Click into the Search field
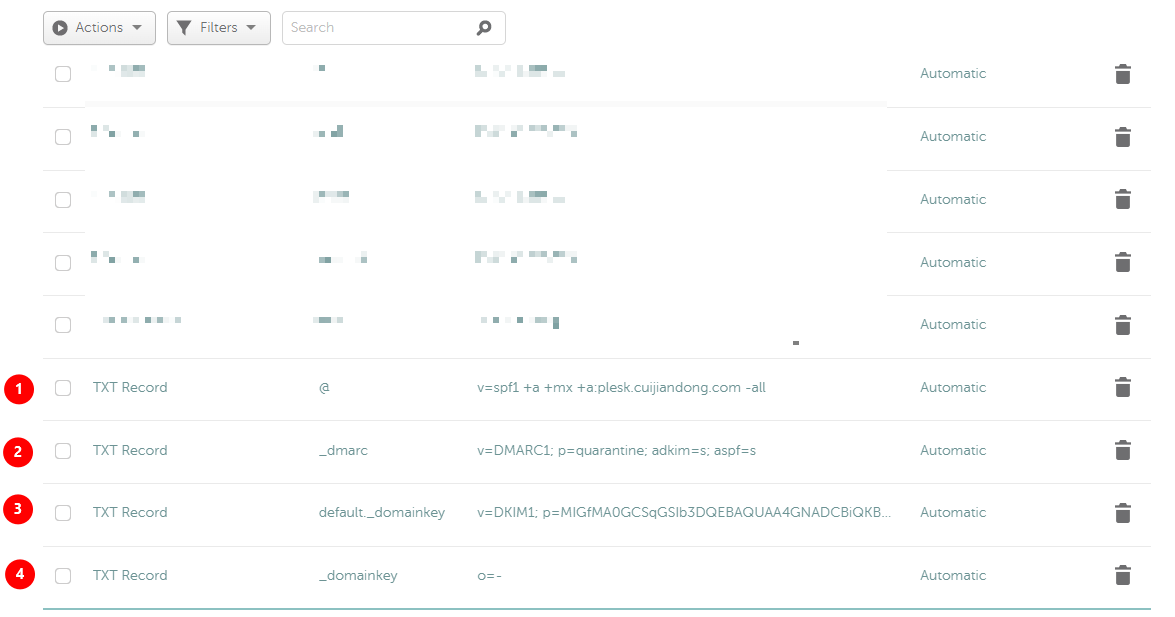The height and width of the screenshot is (617, 1175). point(380,28)
